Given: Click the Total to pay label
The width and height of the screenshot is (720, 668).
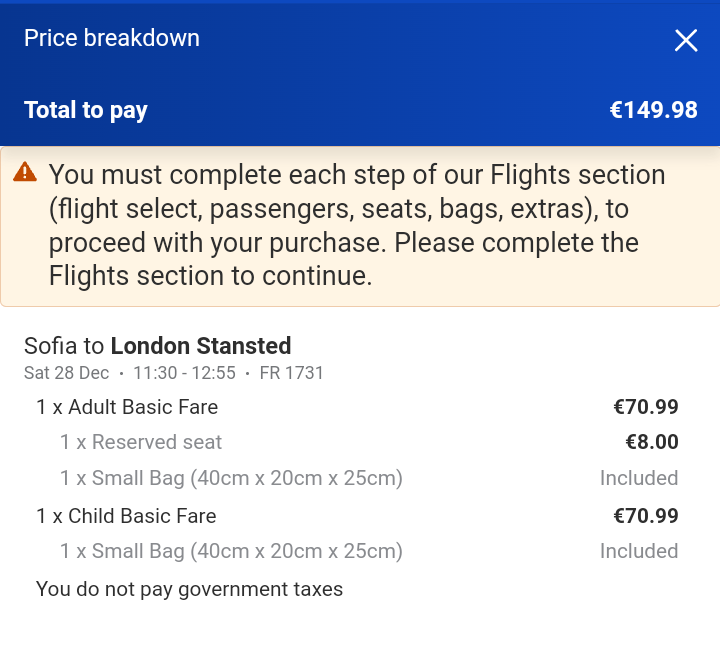Looking at the screenshot, I should tap(86, 110).
